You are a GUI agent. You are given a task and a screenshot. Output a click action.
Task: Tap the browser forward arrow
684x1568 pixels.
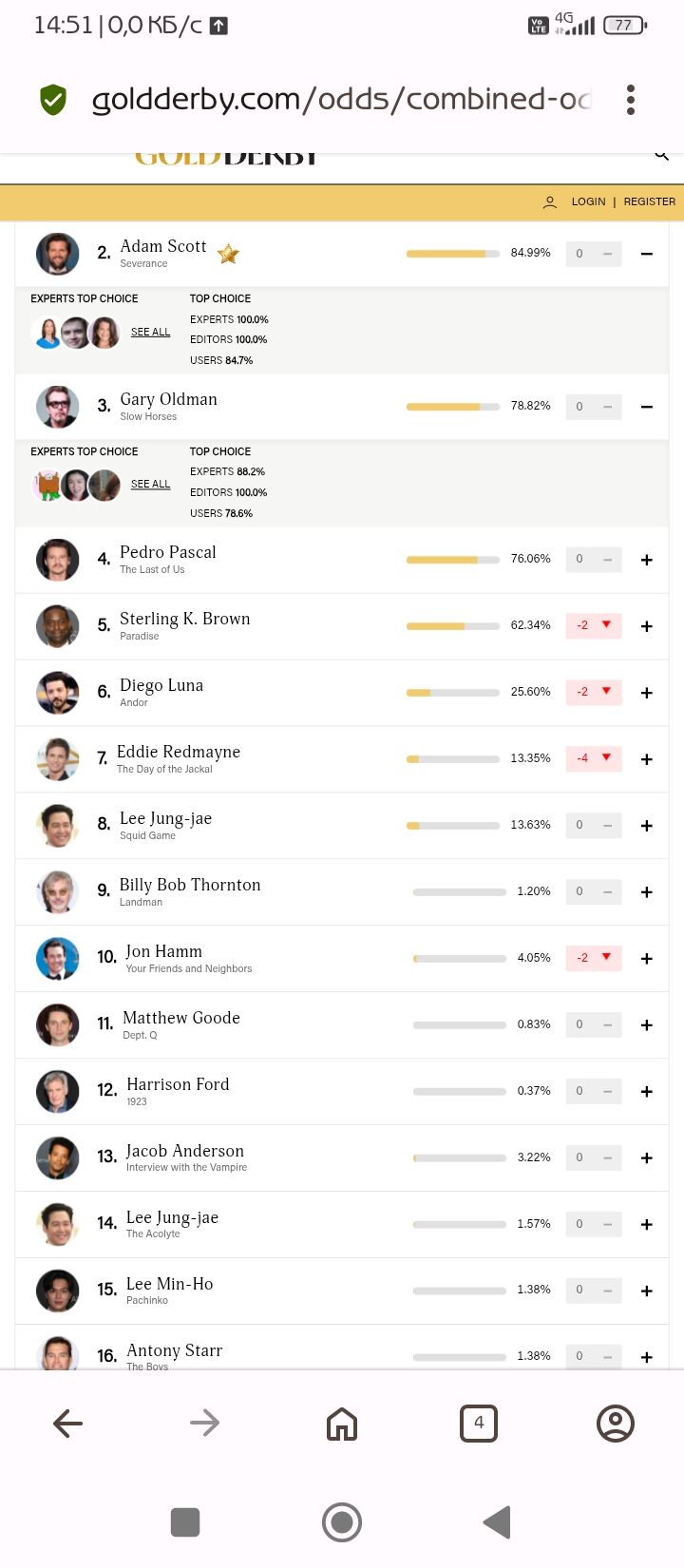[205, 1423]
